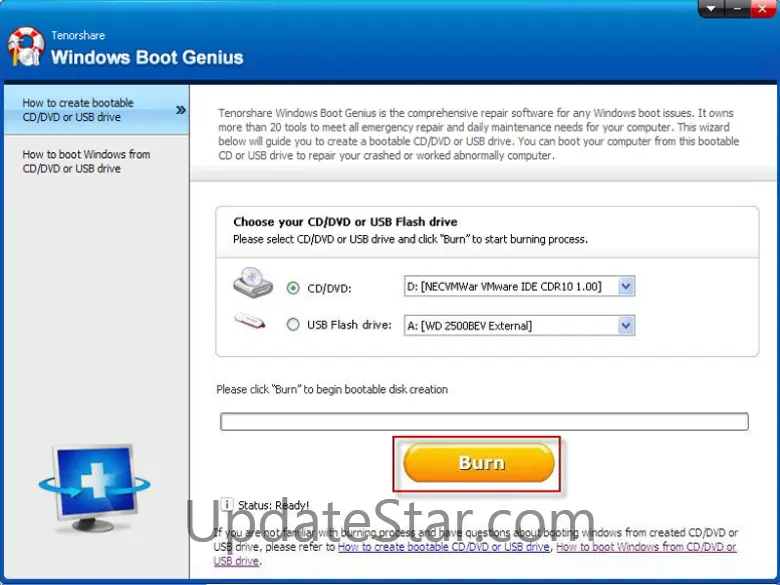
Task: Click the D: NECVMWar drive combo box field
Action: click(519, 286)
